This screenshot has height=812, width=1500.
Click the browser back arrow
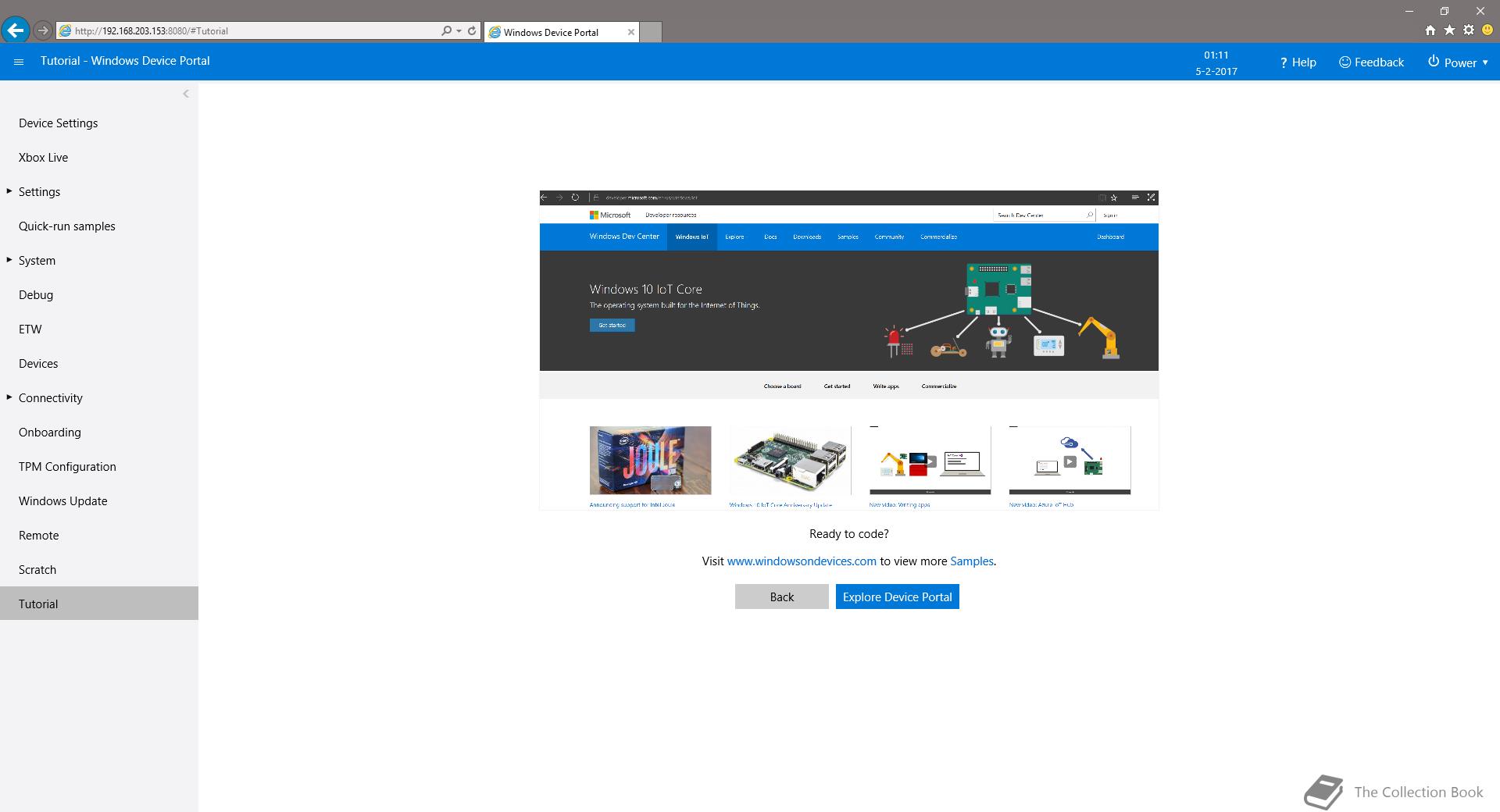click(x=15, y=30)
